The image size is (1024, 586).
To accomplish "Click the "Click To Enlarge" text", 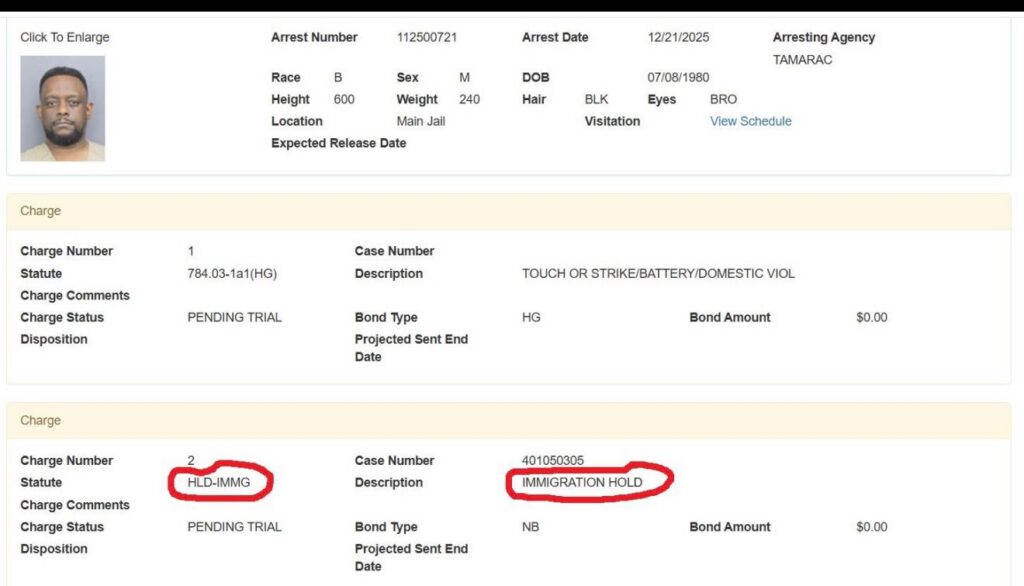I will pyautogui.click(x=65, y=38).
